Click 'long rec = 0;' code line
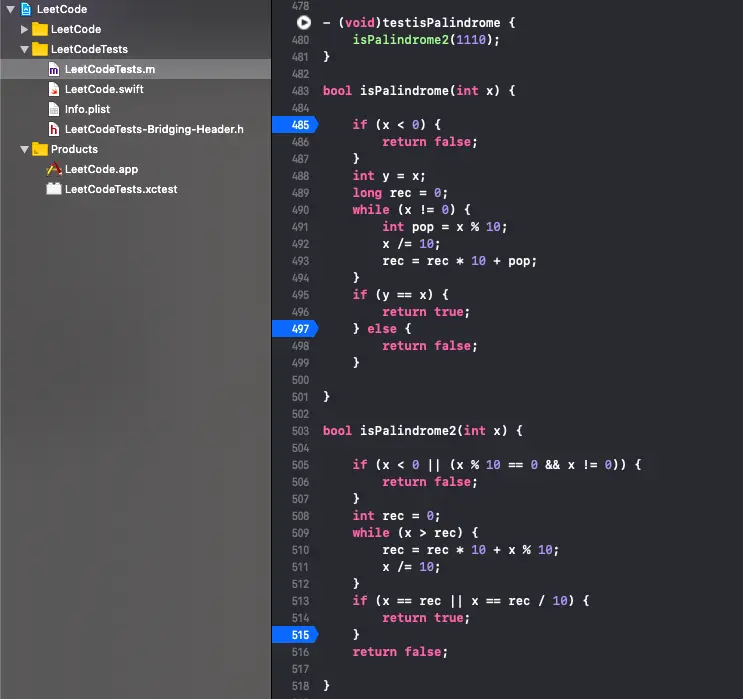The width and height of the screenshot is (743, 699). [x=400, y=193]
